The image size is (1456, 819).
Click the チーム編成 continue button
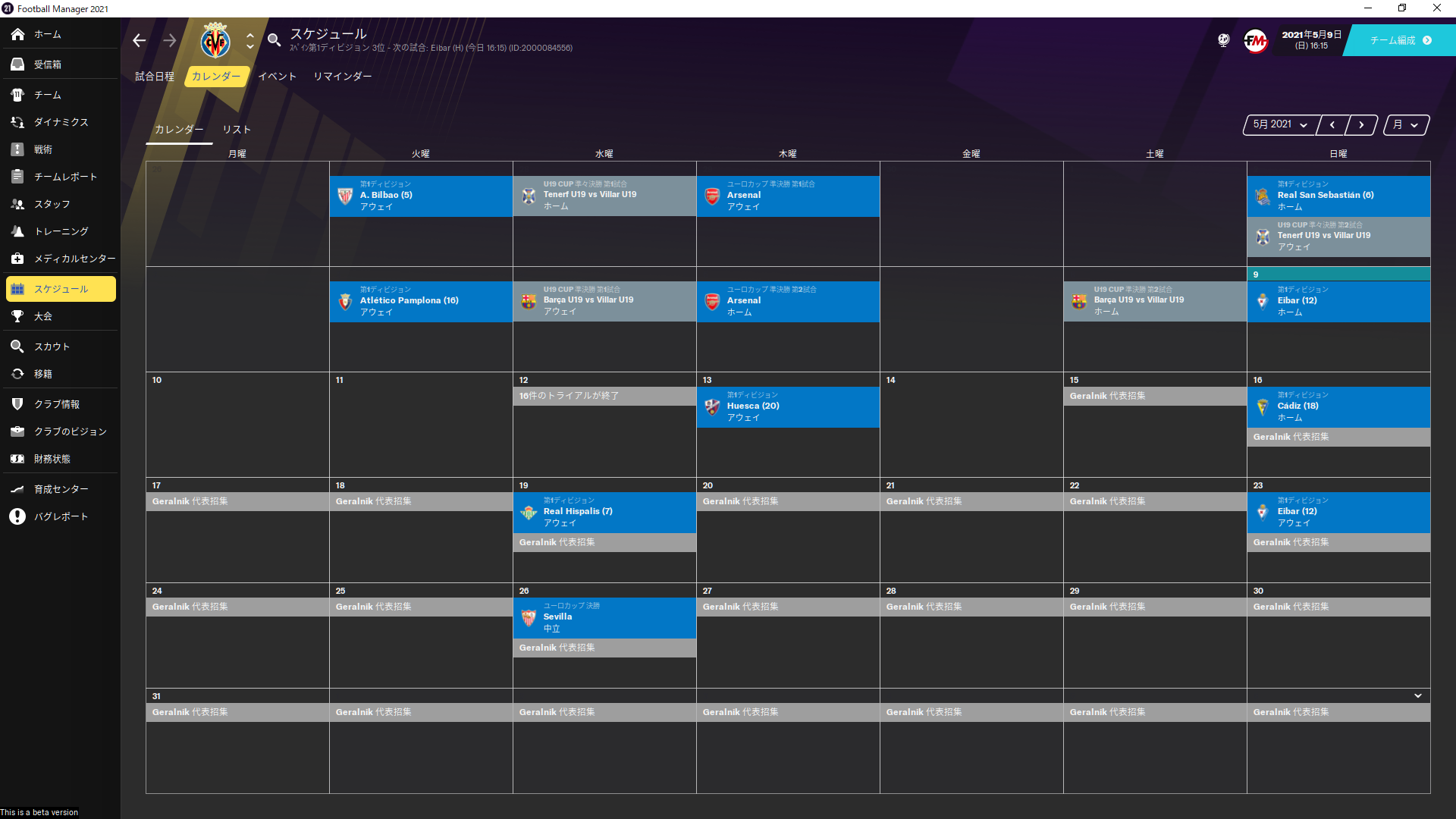(1400, 40)
